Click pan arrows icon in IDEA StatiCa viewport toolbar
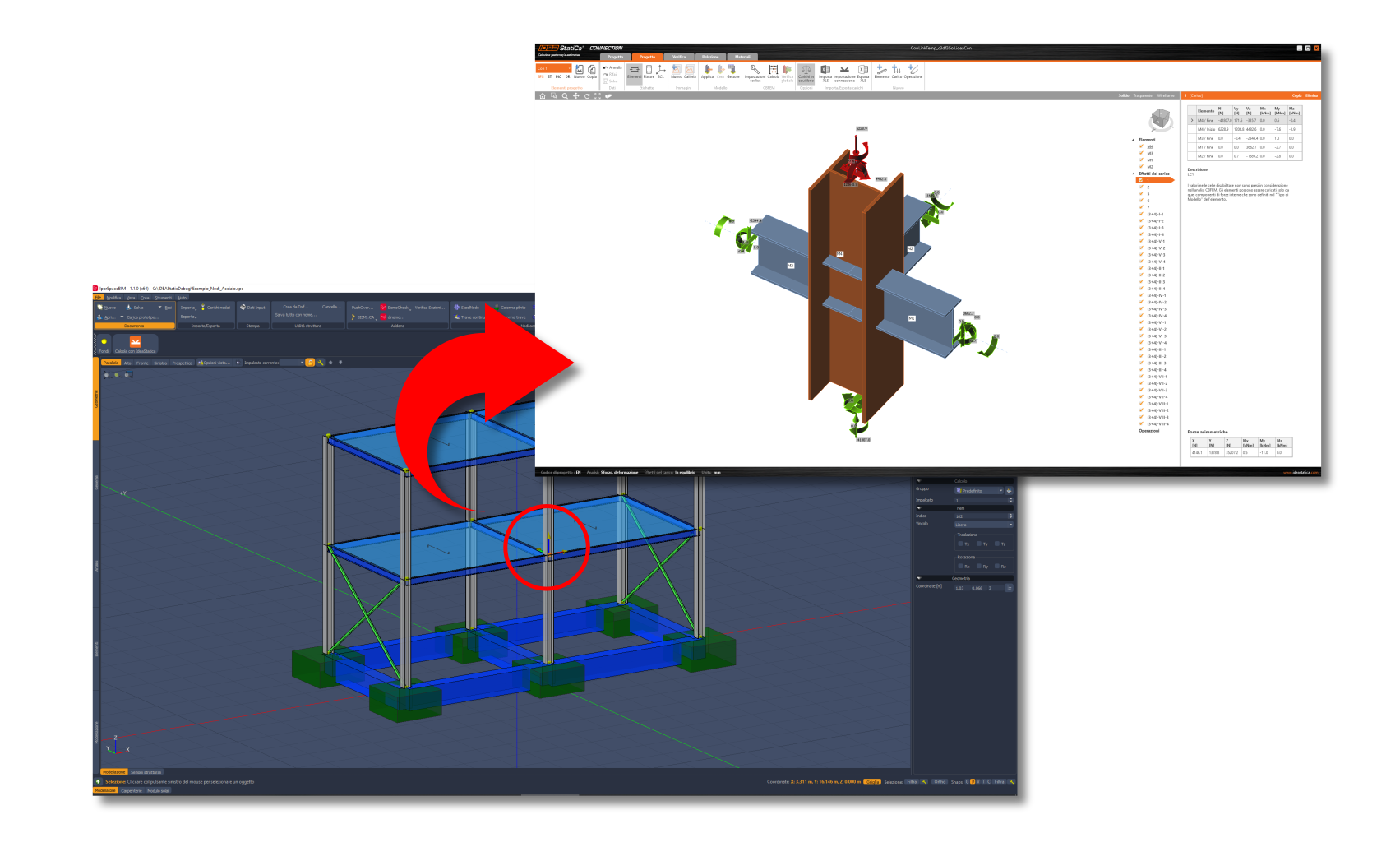Image resolution: width=1400 pixels, height=847 pixels. coord(576,96)
